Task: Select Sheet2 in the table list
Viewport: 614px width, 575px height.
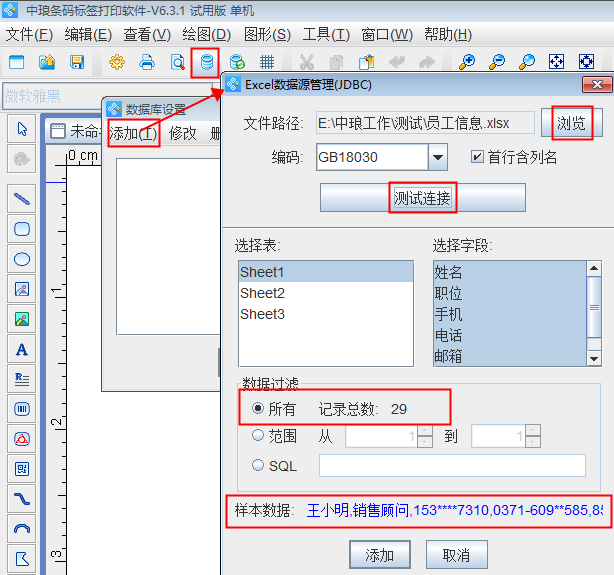Action: tap(262, 293)
